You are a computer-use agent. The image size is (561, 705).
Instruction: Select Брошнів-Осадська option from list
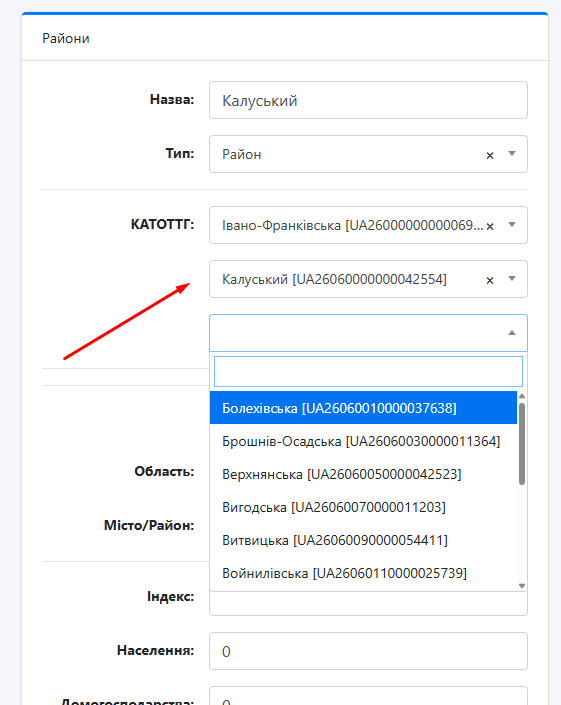click(363, 441)
